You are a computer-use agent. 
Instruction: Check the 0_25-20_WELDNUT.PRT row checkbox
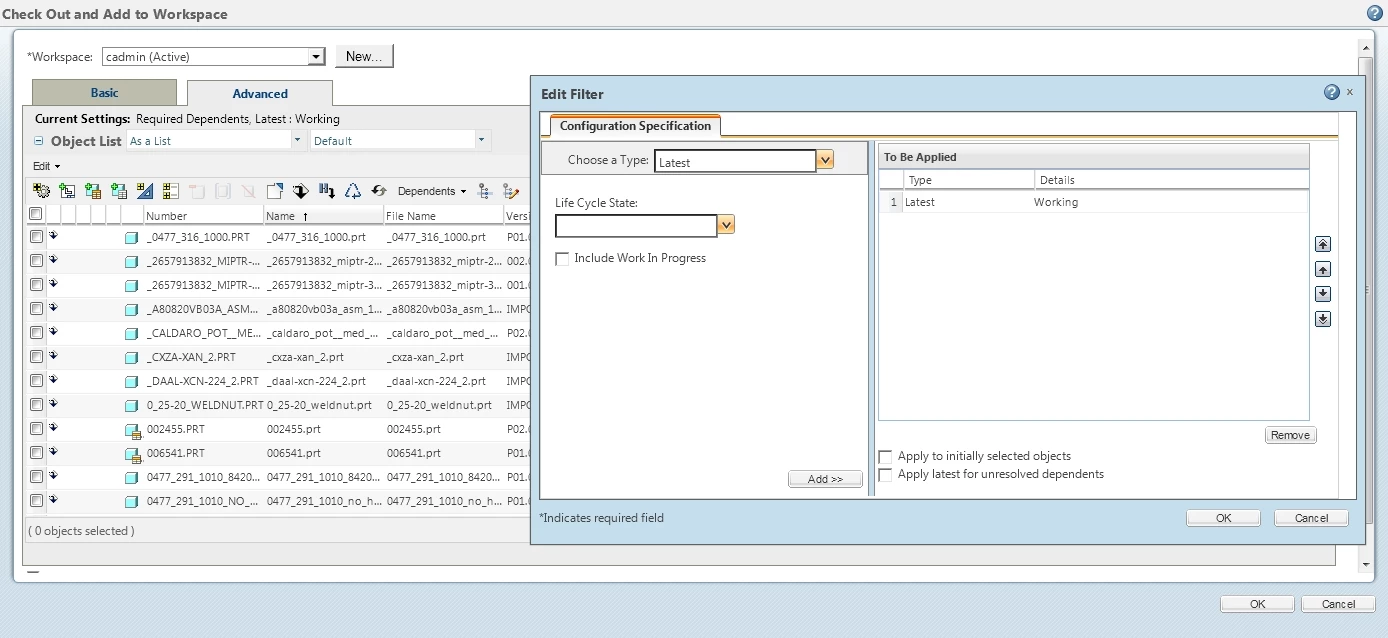(36, 405)
